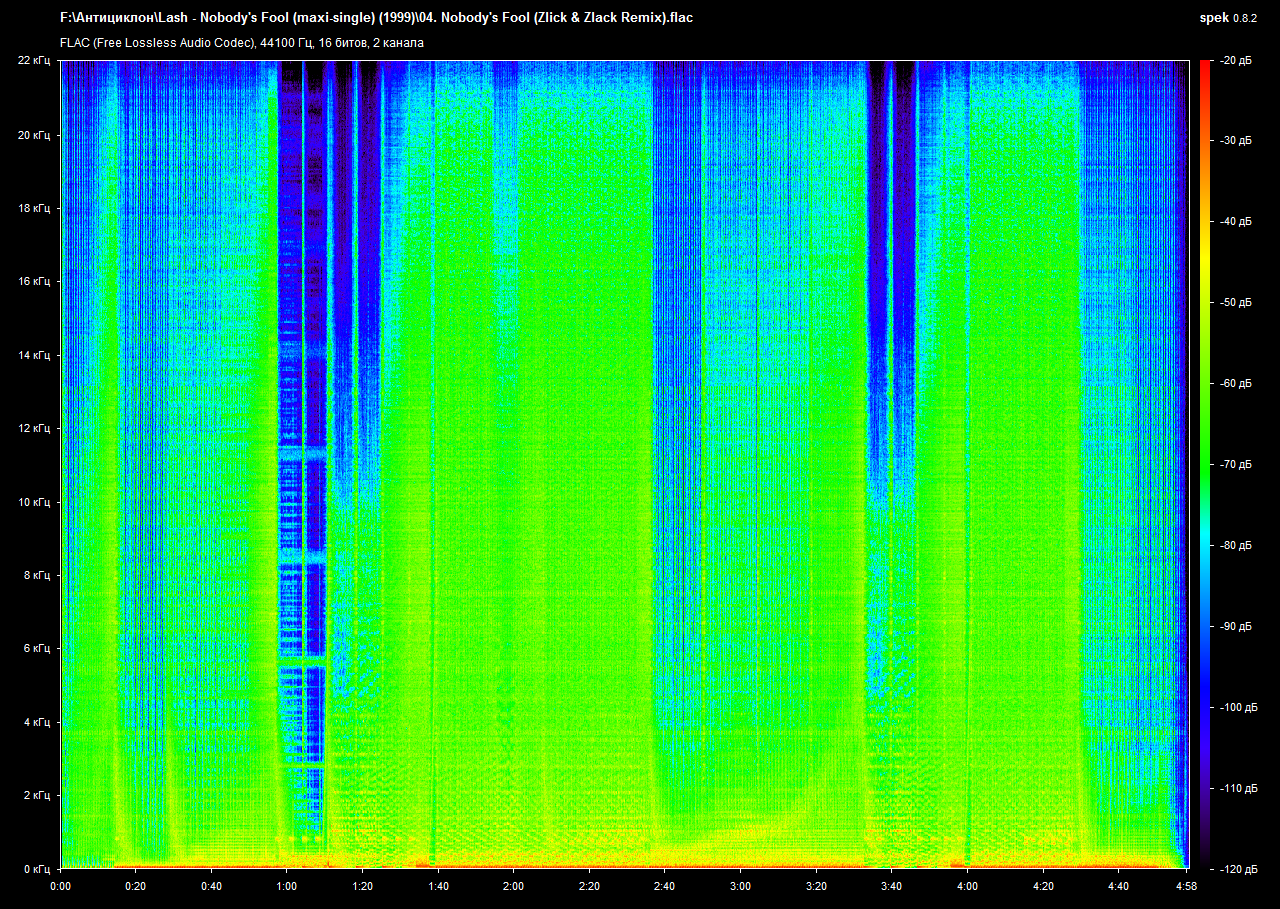The height and width of the screenshot is (909, 1280).
Task: Select the 1:00 time label
Action: coord(287,886)
